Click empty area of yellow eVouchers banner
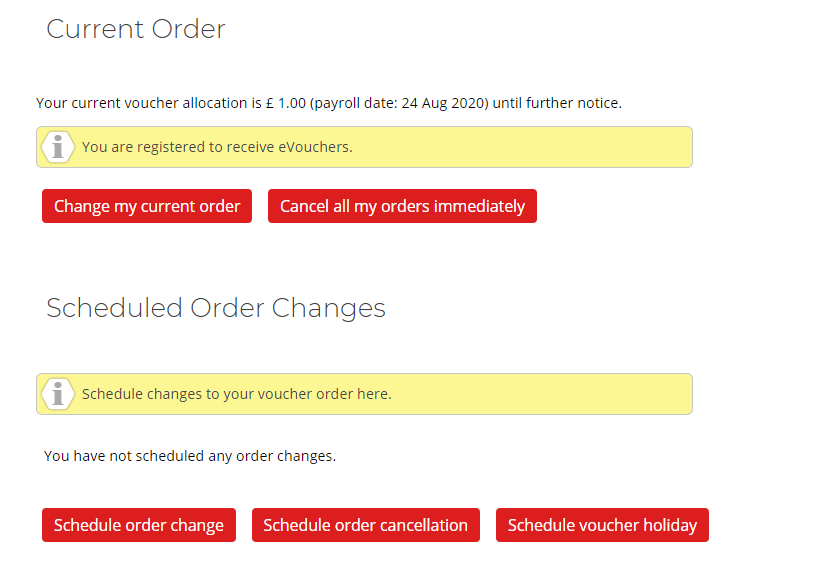 523,147
